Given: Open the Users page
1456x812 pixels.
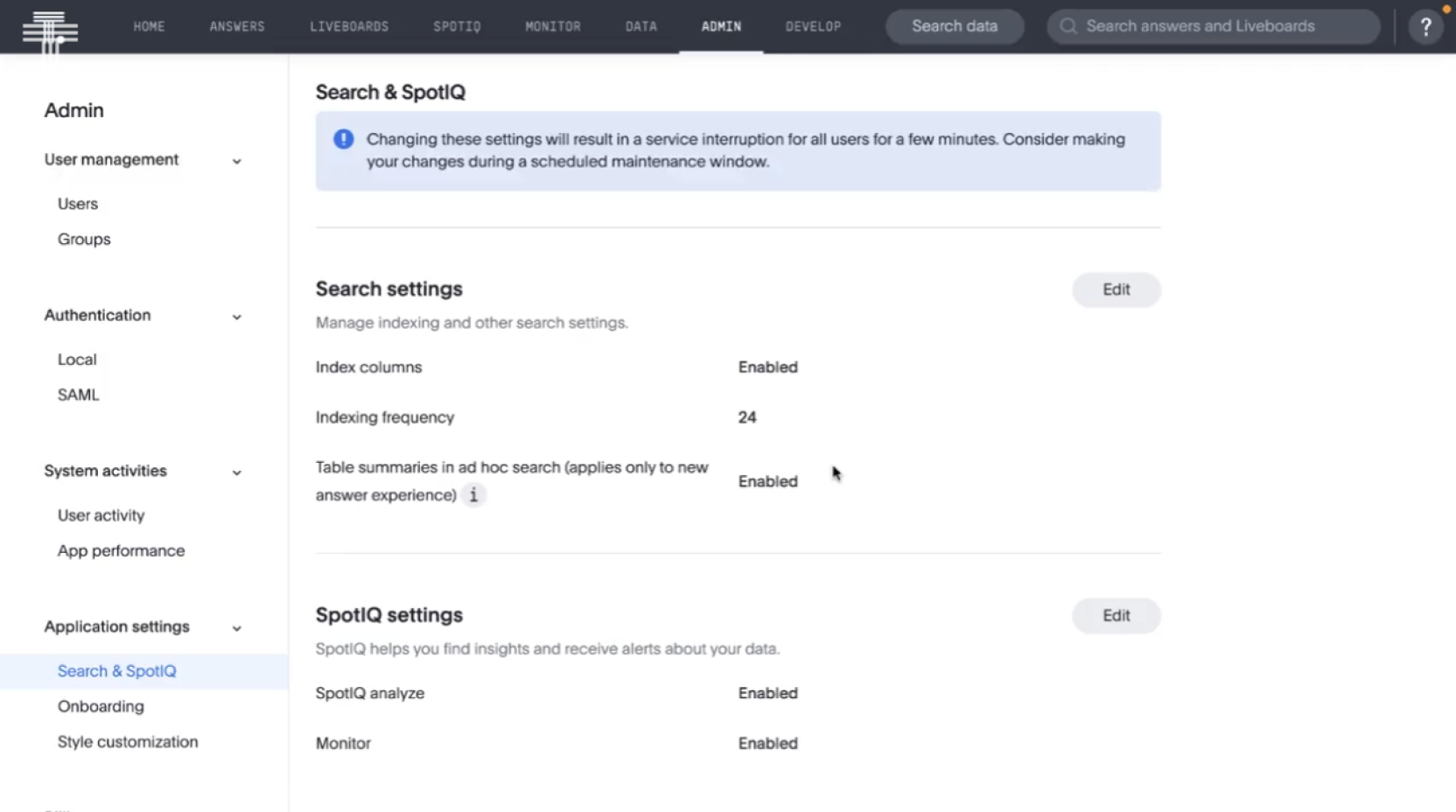Looking at the screenshot, I should coord(77,203).
